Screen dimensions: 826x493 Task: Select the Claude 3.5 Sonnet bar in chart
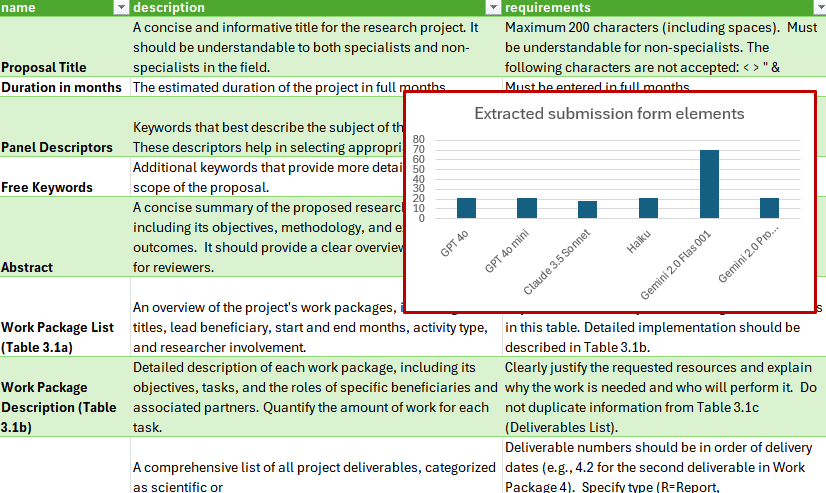point(587,210)
